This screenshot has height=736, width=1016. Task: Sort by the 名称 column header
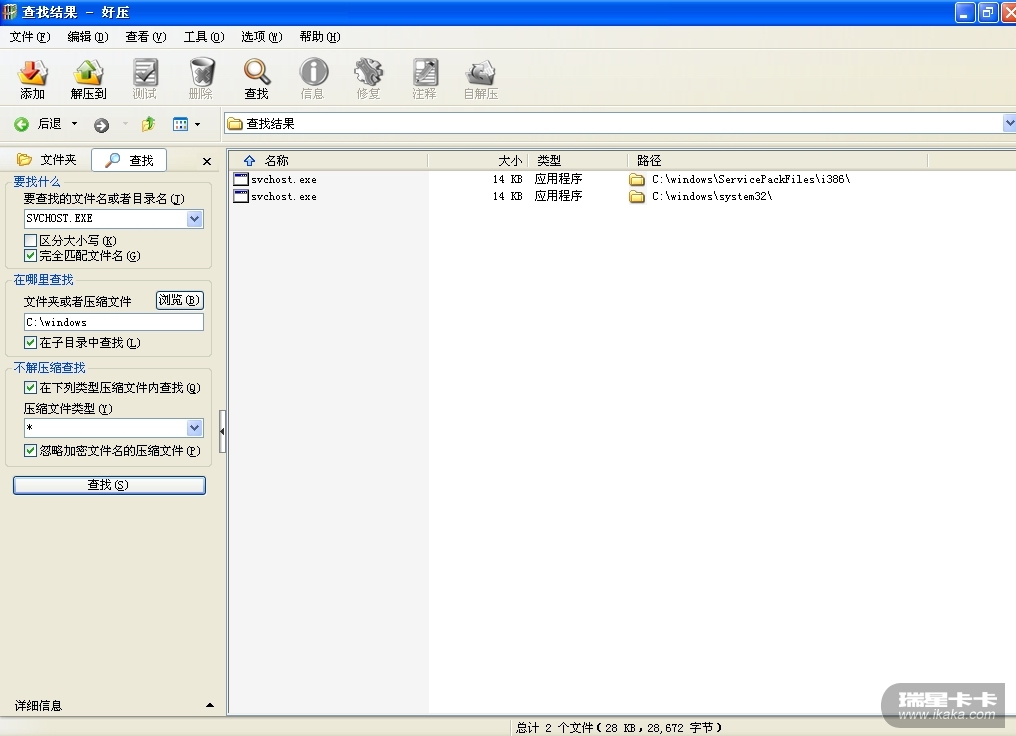click(x=329, y=161)
